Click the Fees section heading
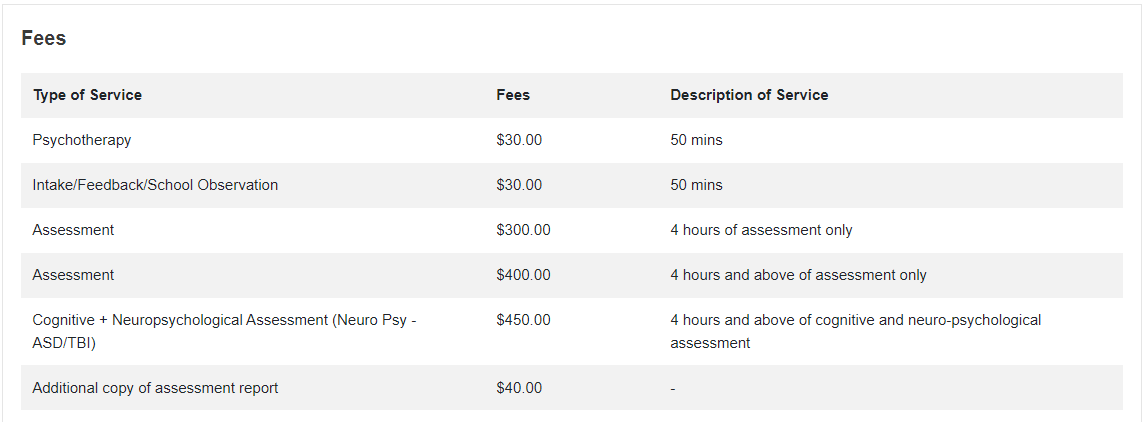The width and height of the screenshot is (1143, 422). pos(44,39)
